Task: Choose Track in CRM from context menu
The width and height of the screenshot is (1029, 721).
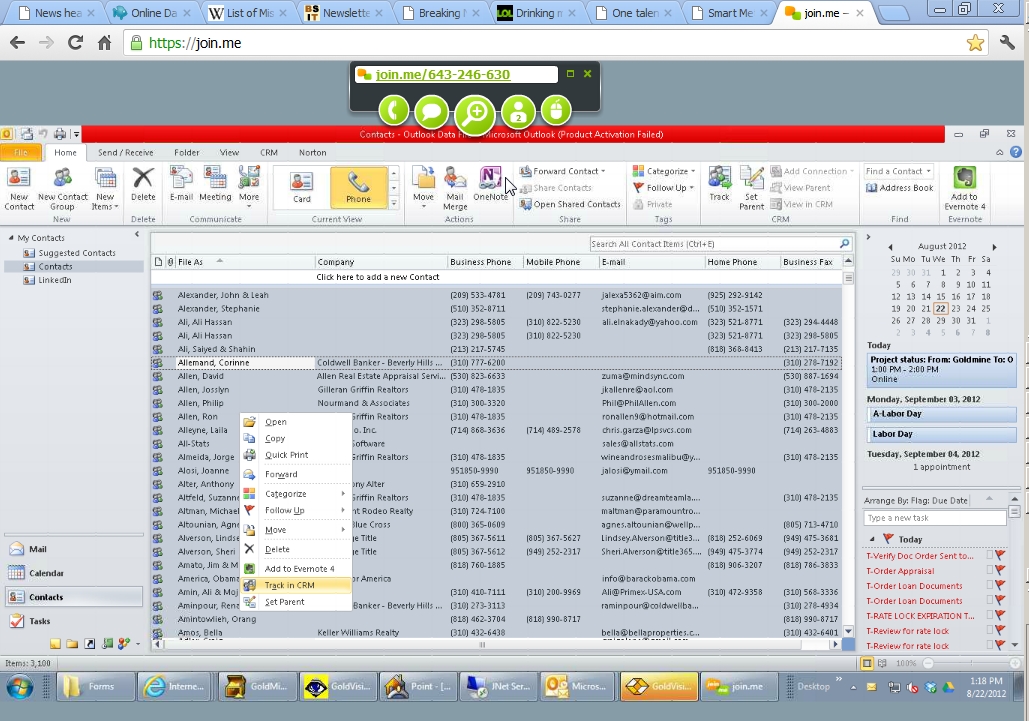Action: (x=289, y=585)
